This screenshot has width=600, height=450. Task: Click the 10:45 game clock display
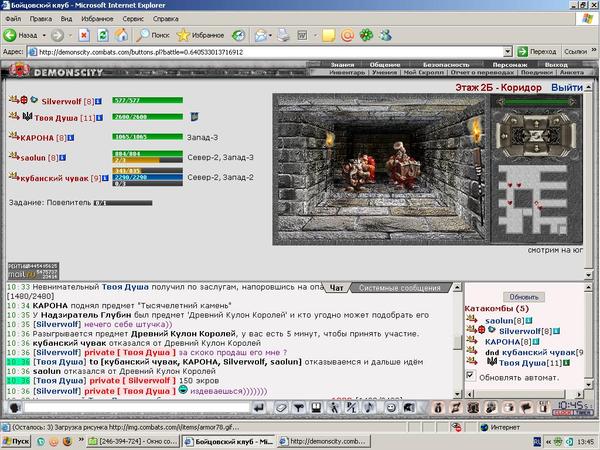[572, 405]
